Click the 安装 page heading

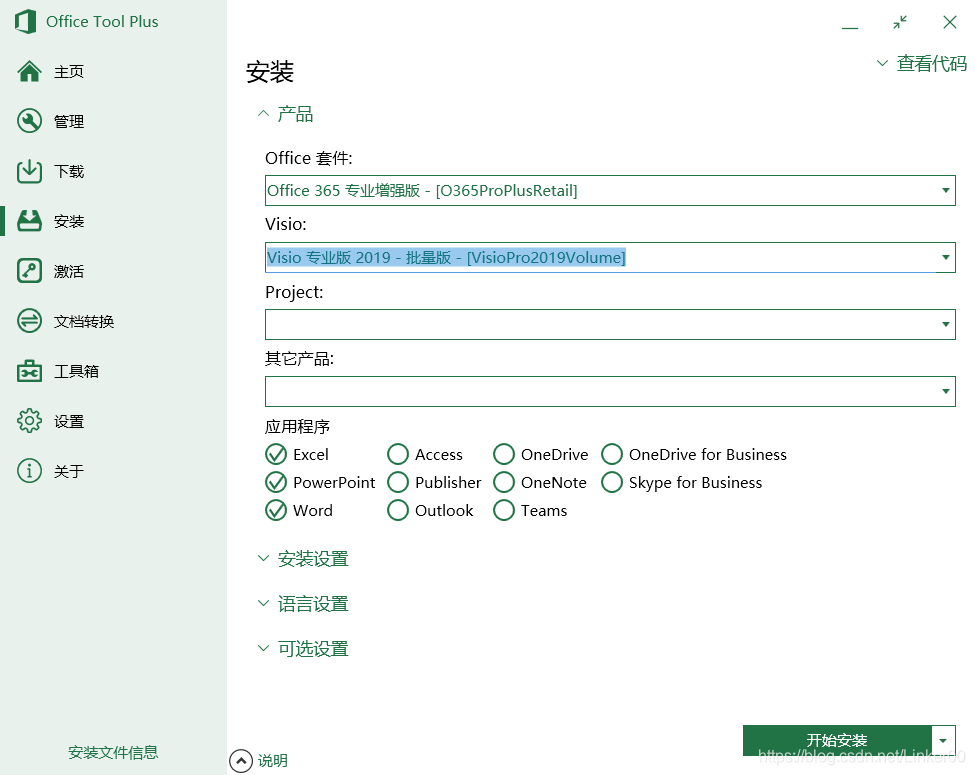click(x=270, y=72)
